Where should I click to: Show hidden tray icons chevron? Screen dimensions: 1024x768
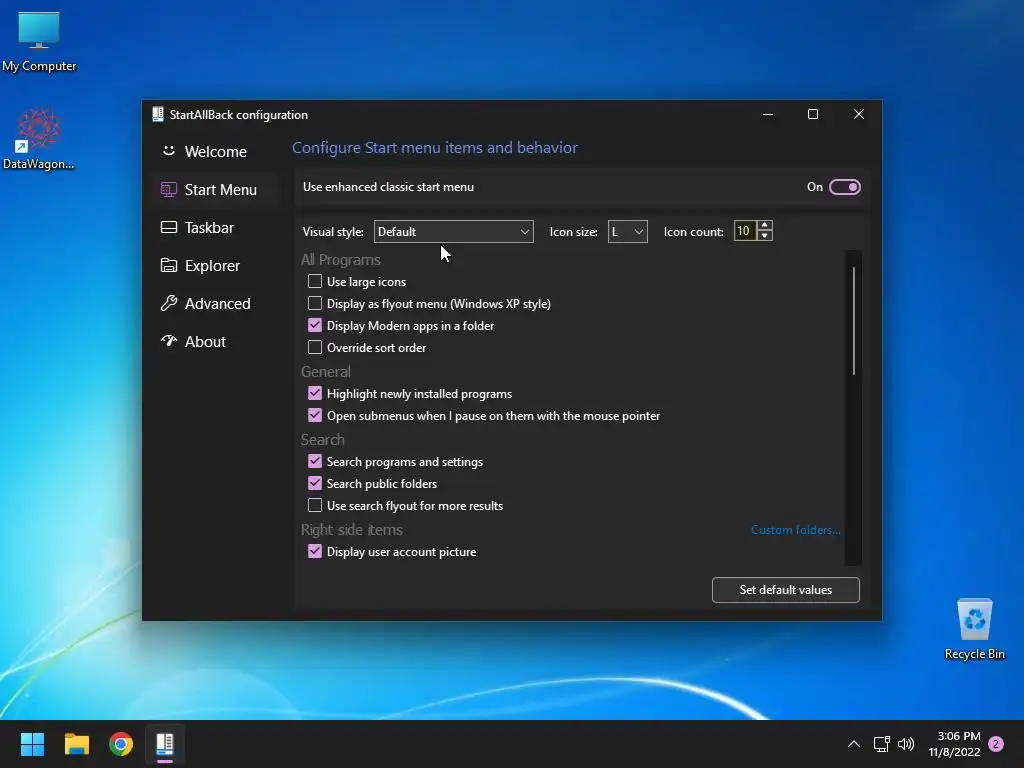[x=853, y=744]
